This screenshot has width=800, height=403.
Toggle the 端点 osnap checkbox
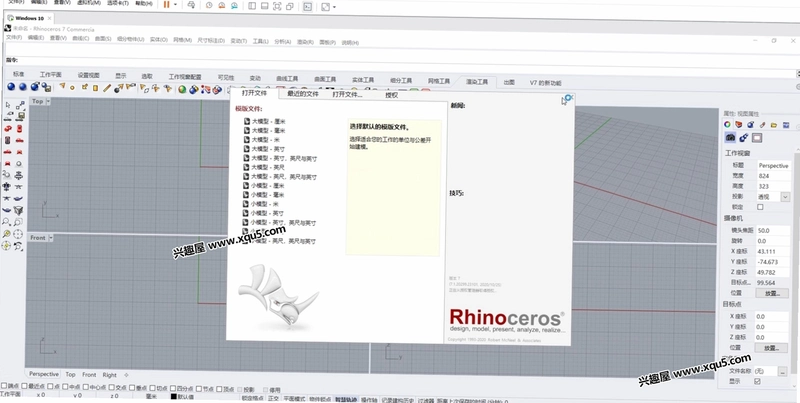click(x=4, y=386)
